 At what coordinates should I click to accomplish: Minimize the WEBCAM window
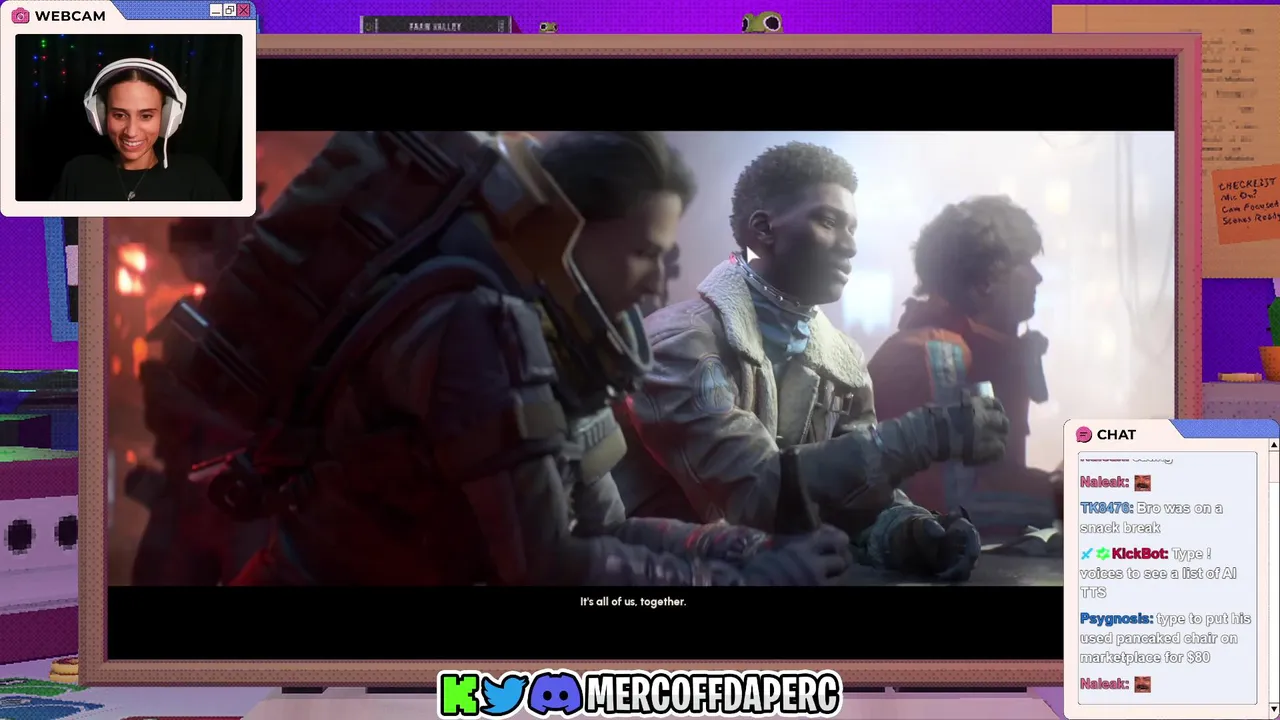pyautogui.click(x=215, y=10)
